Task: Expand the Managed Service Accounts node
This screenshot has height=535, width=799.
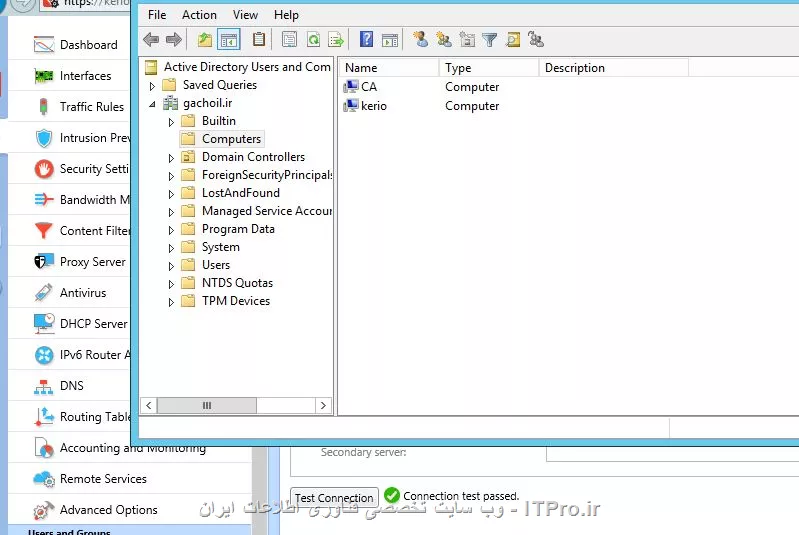Action: pyautogui.click(x=171, y=212)
